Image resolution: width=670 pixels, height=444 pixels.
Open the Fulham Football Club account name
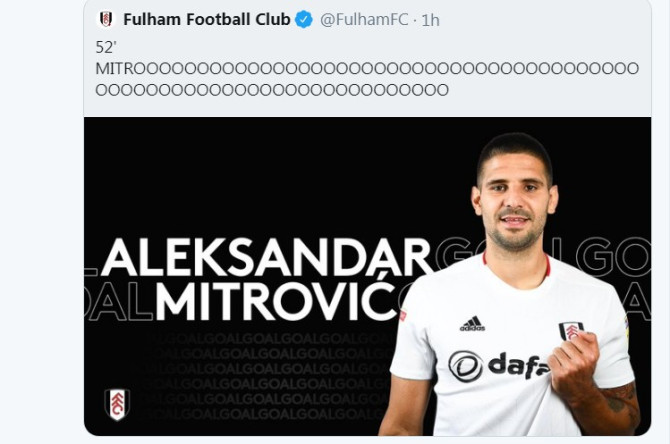point(206,20)
